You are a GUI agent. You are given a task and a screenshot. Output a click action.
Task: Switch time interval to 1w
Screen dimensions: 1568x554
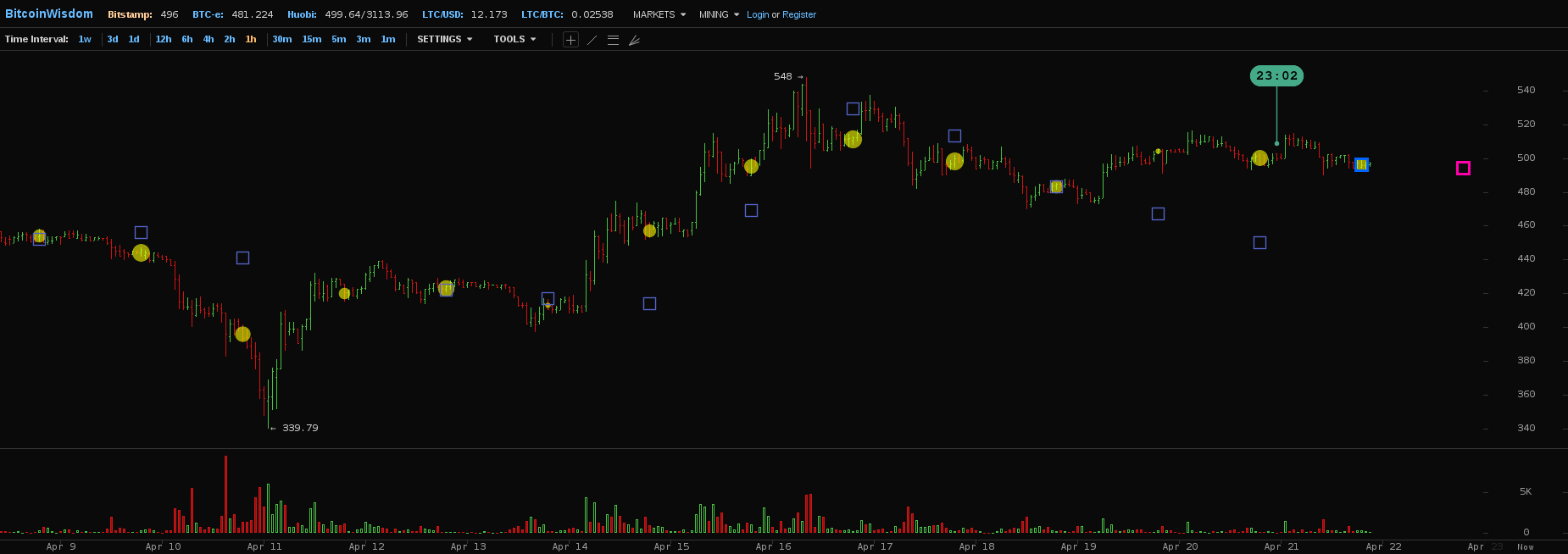[x=85, y=40]
